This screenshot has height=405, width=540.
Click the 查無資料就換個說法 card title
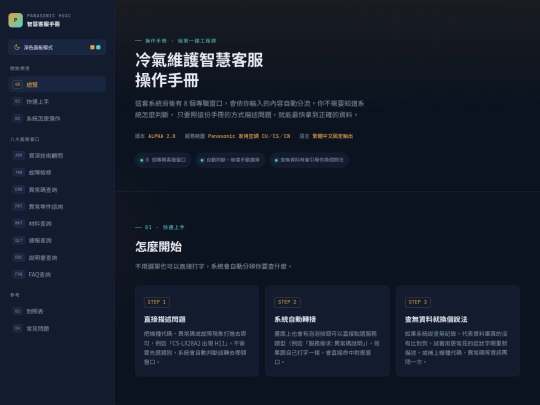coord(436,319)
